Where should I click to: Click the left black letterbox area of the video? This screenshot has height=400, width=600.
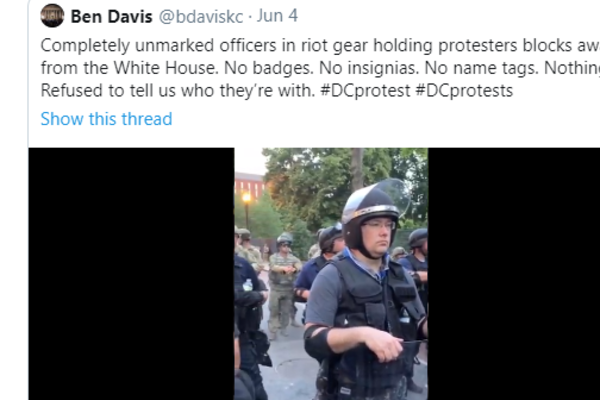point(131,274)
